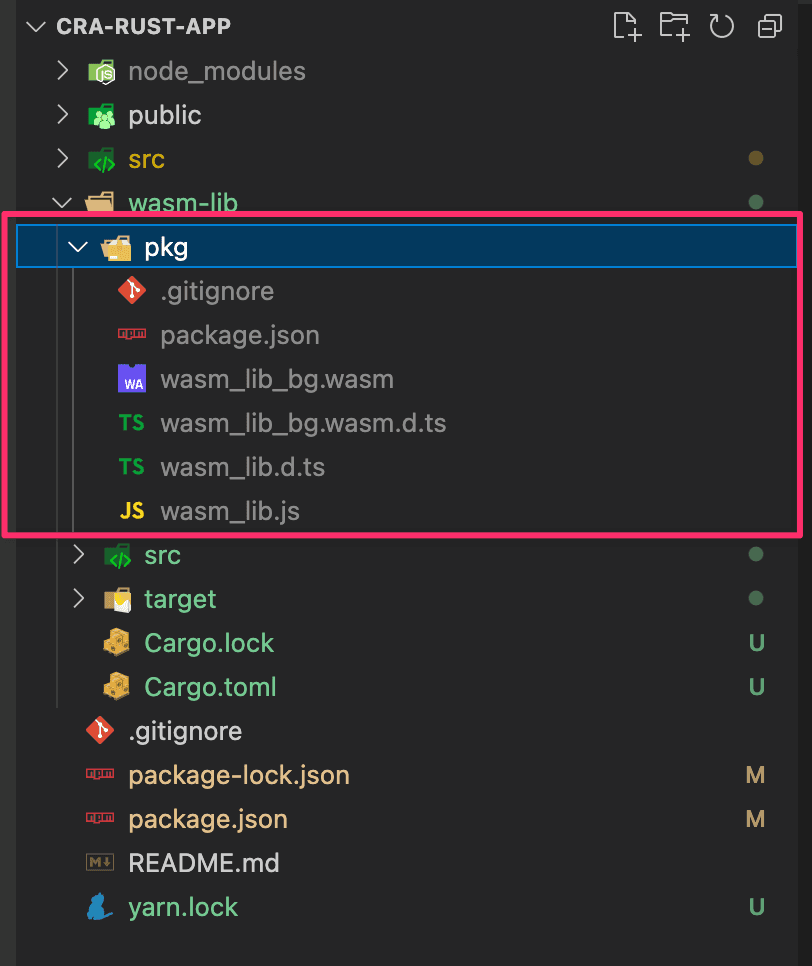Open the Cargo.toml file
The width and height of the screenshot is (812, 966).
210,687
